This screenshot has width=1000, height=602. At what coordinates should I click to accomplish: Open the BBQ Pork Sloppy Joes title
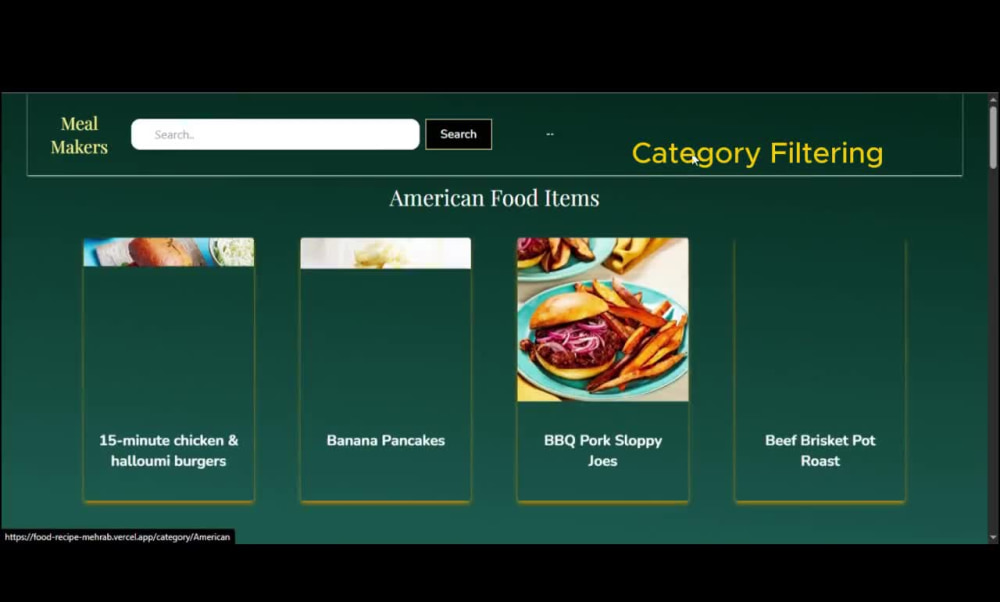click(x=603, y=451)
